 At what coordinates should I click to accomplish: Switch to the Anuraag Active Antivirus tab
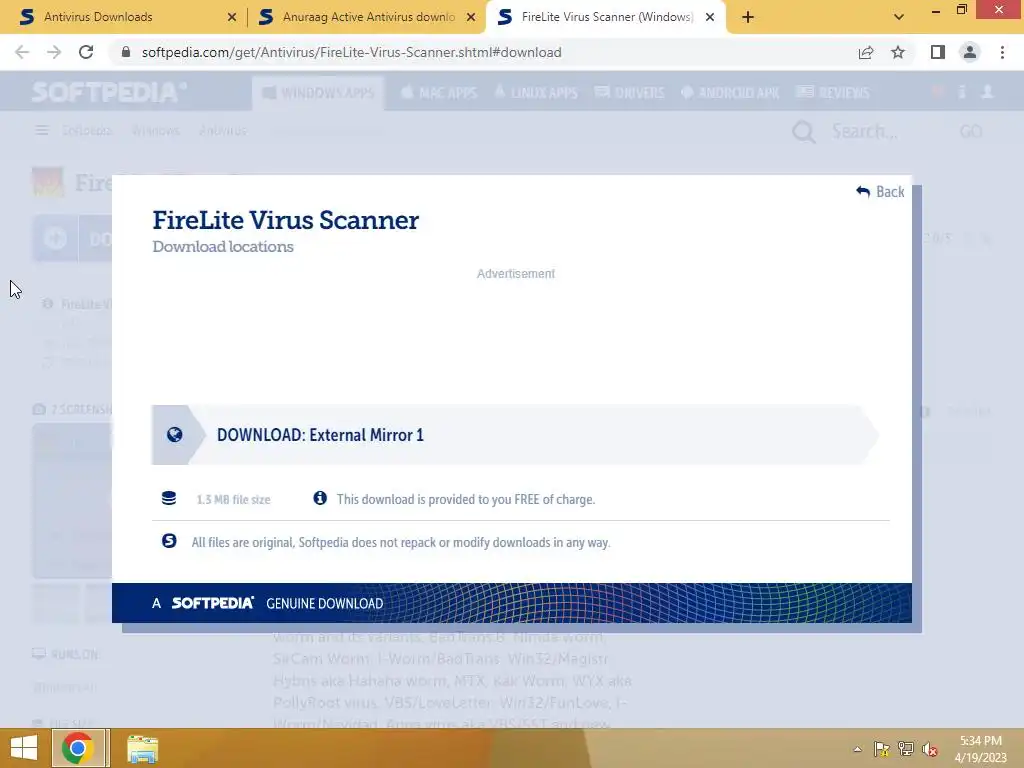[x=368, y=17]
